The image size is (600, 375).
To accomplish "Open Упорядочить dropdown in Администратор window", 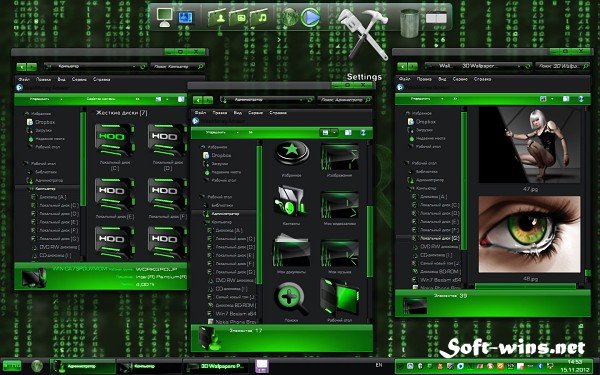I will click(x=222, y=132).
